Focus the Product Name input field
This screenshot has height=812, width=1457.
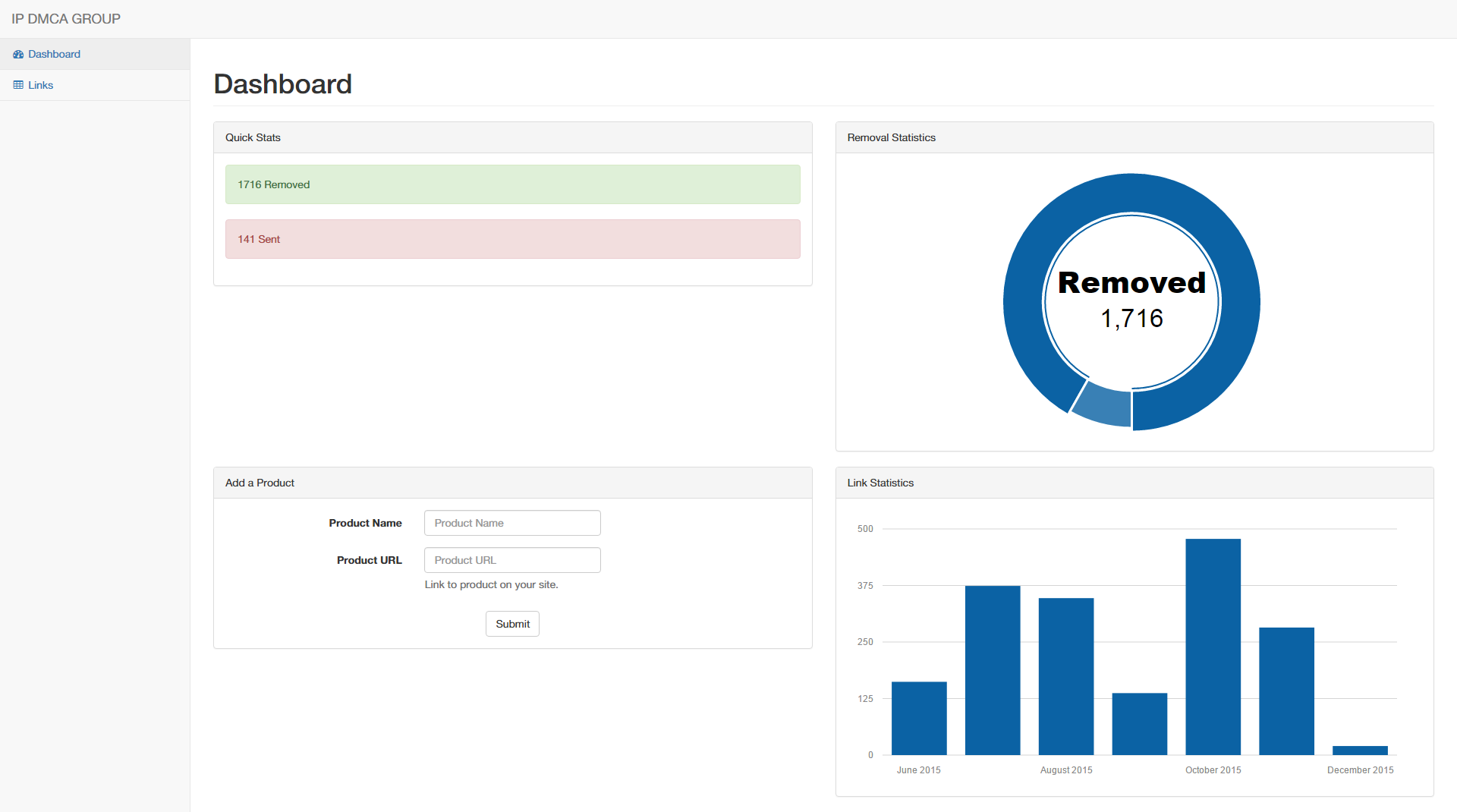pos(512,523)
